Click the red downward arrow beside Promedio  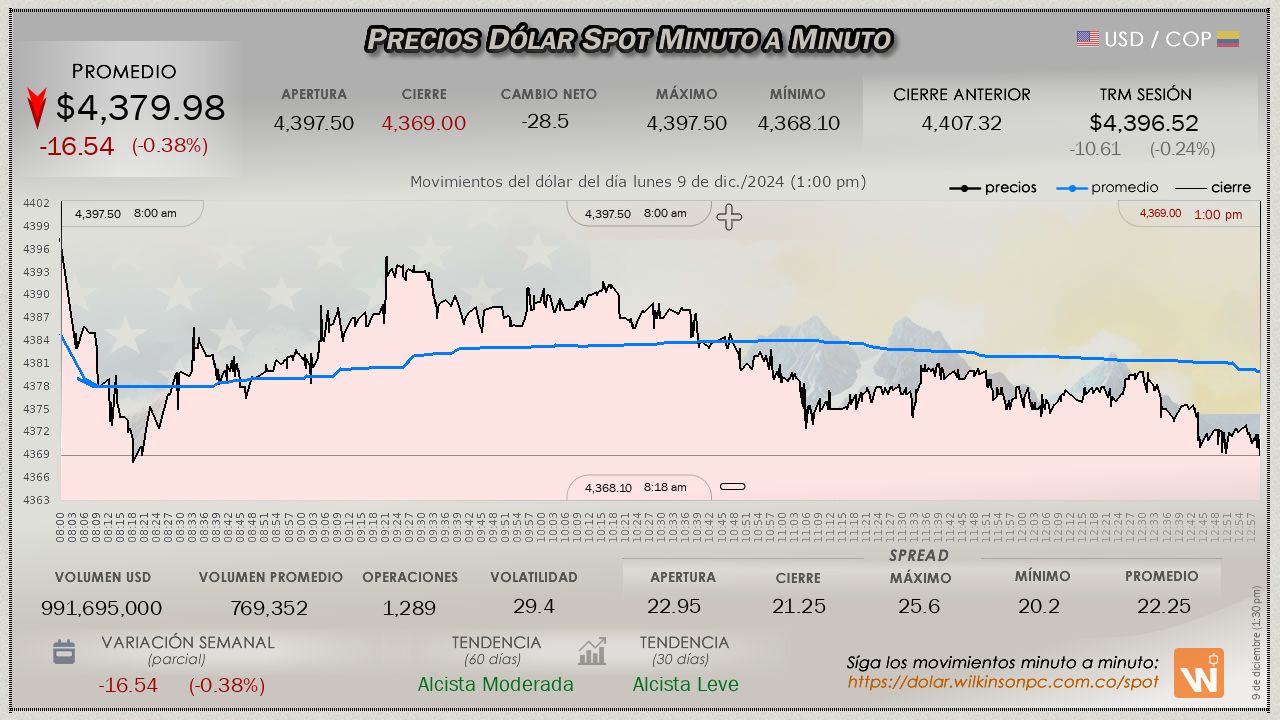pyautogui.click(x=37, y=108)
